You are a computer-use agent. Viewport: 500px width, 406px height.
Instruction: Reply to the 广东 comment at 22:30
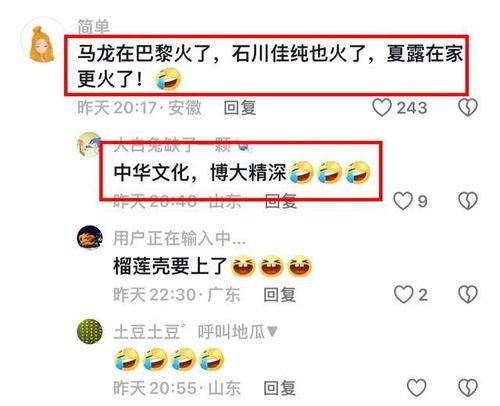coord(279,295)
